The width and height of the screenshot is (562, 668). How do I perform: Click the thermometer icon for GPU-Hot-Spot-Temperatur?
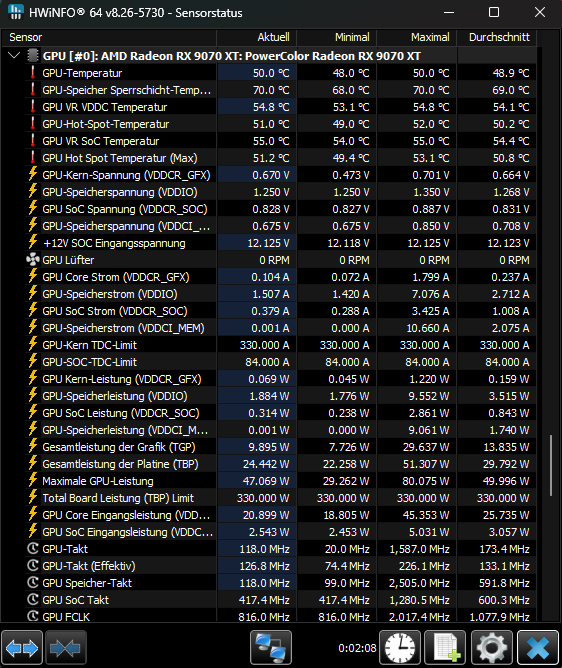coord(33,124)
